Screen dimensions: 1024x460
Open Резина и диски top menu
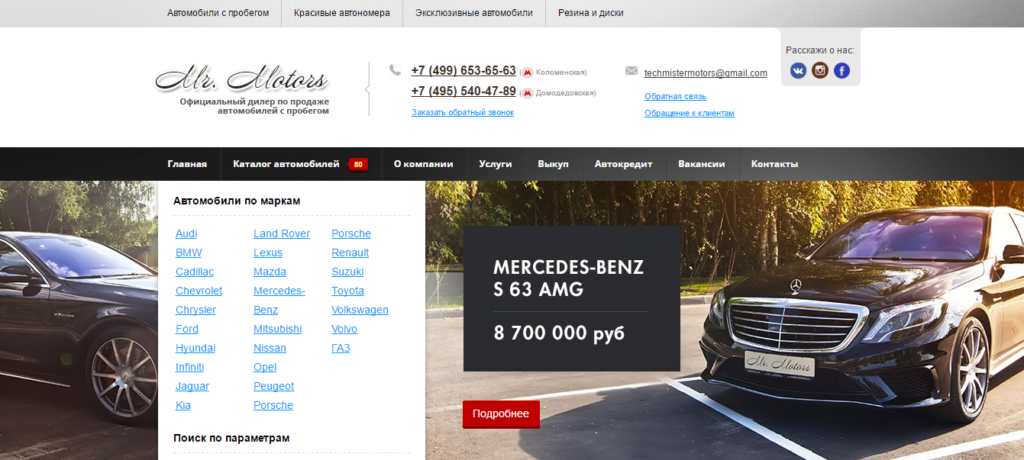(591, 13)
